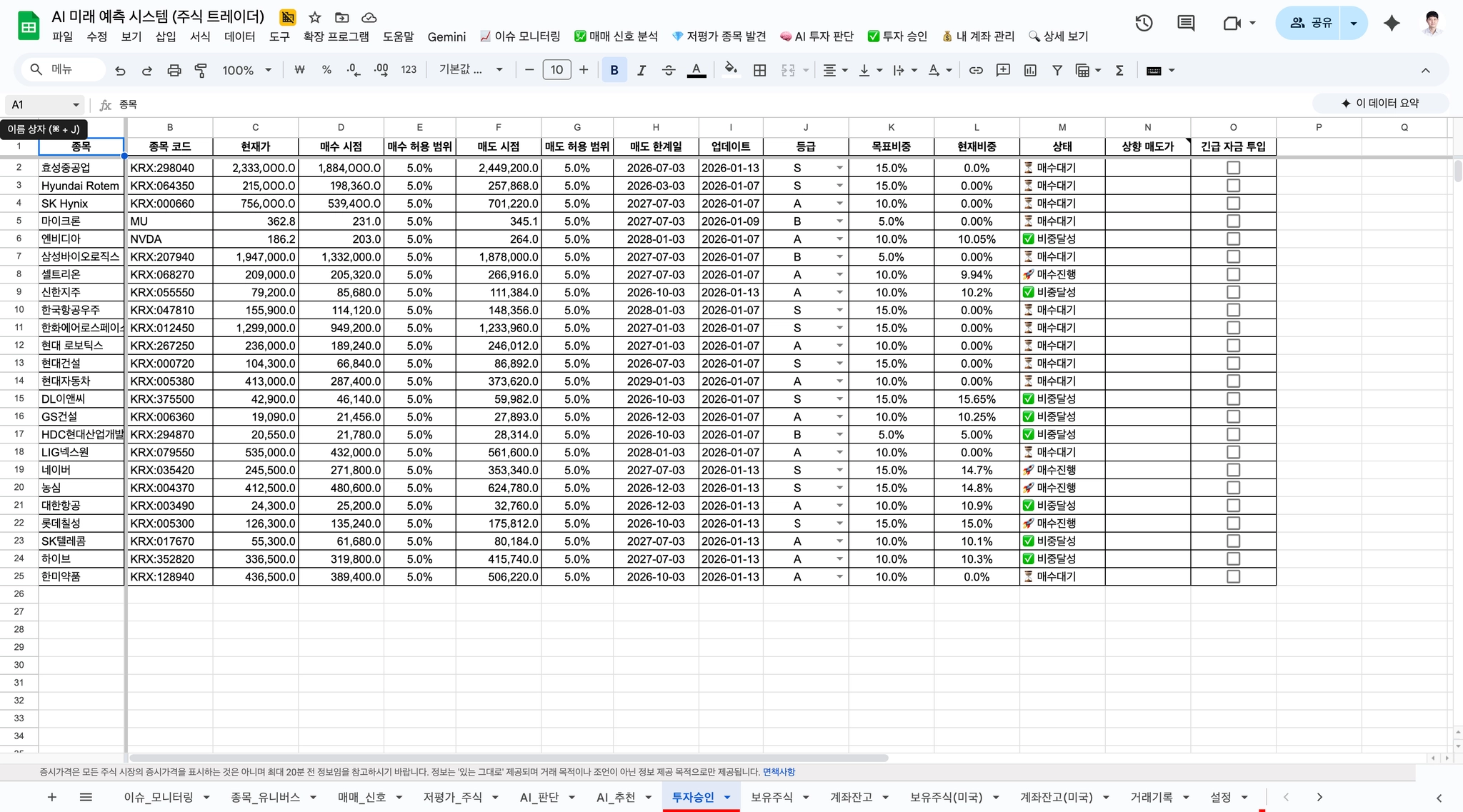Click the undo icon in toolbar
Screen dimensions: 1463x812
click(x=120, y=70)
